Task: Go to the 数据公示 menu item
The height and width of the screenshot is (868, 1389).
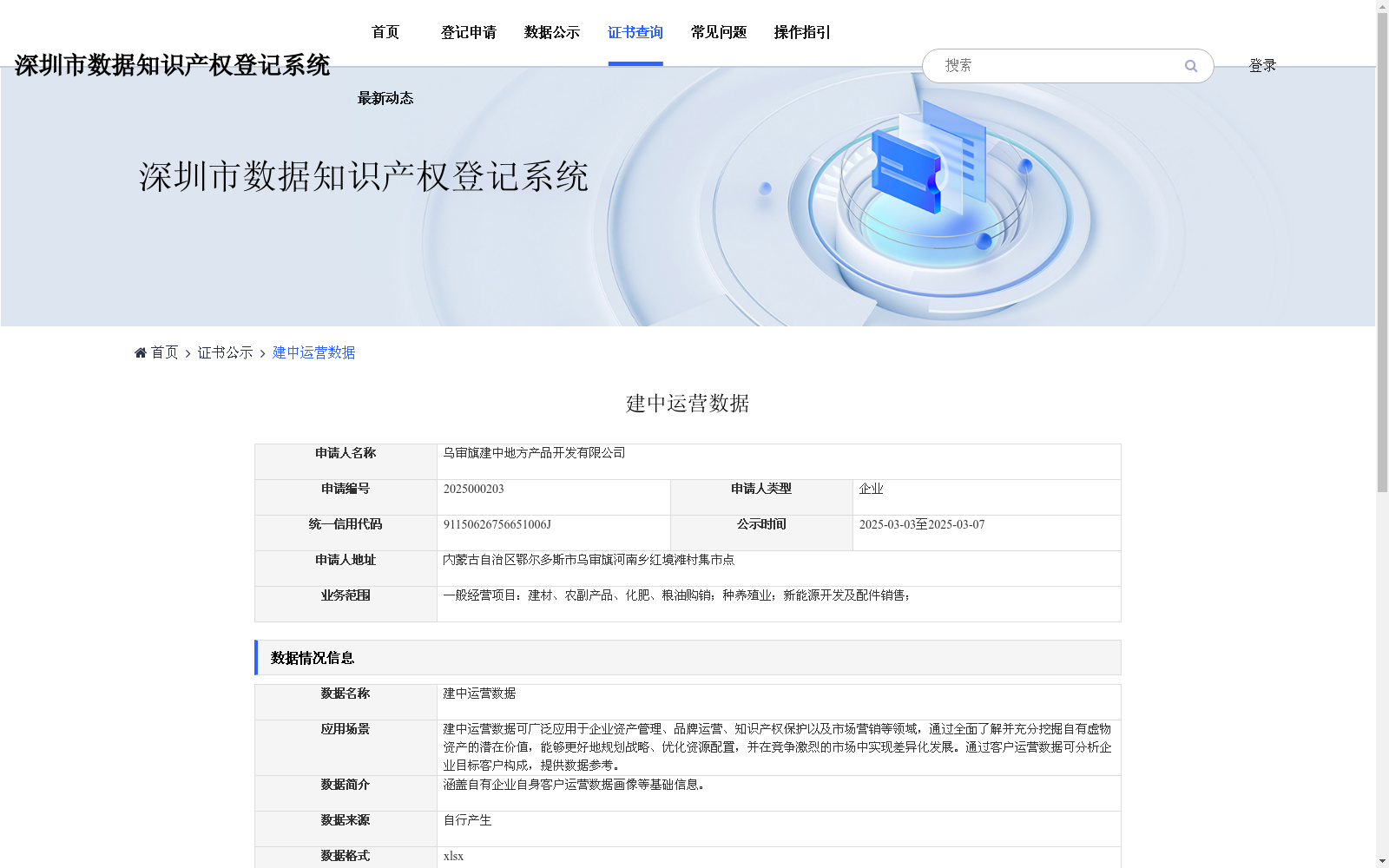Action: pos(552,32)
